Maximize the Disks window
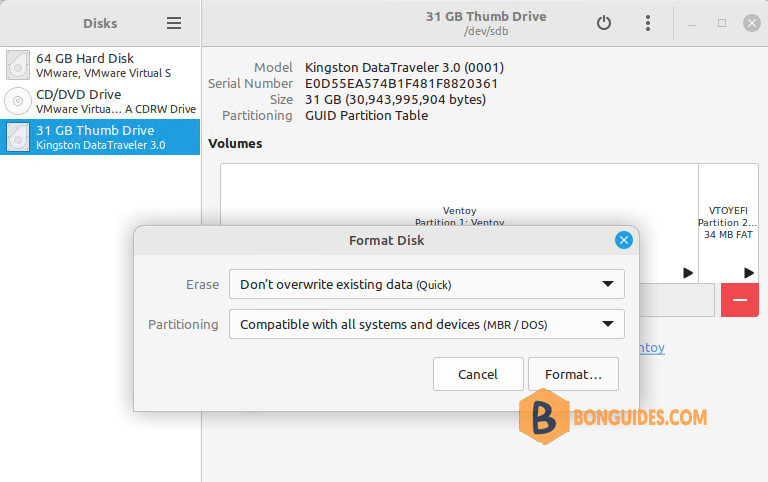The width and height of the screenshot is (768, 482). tap(721, 23)
